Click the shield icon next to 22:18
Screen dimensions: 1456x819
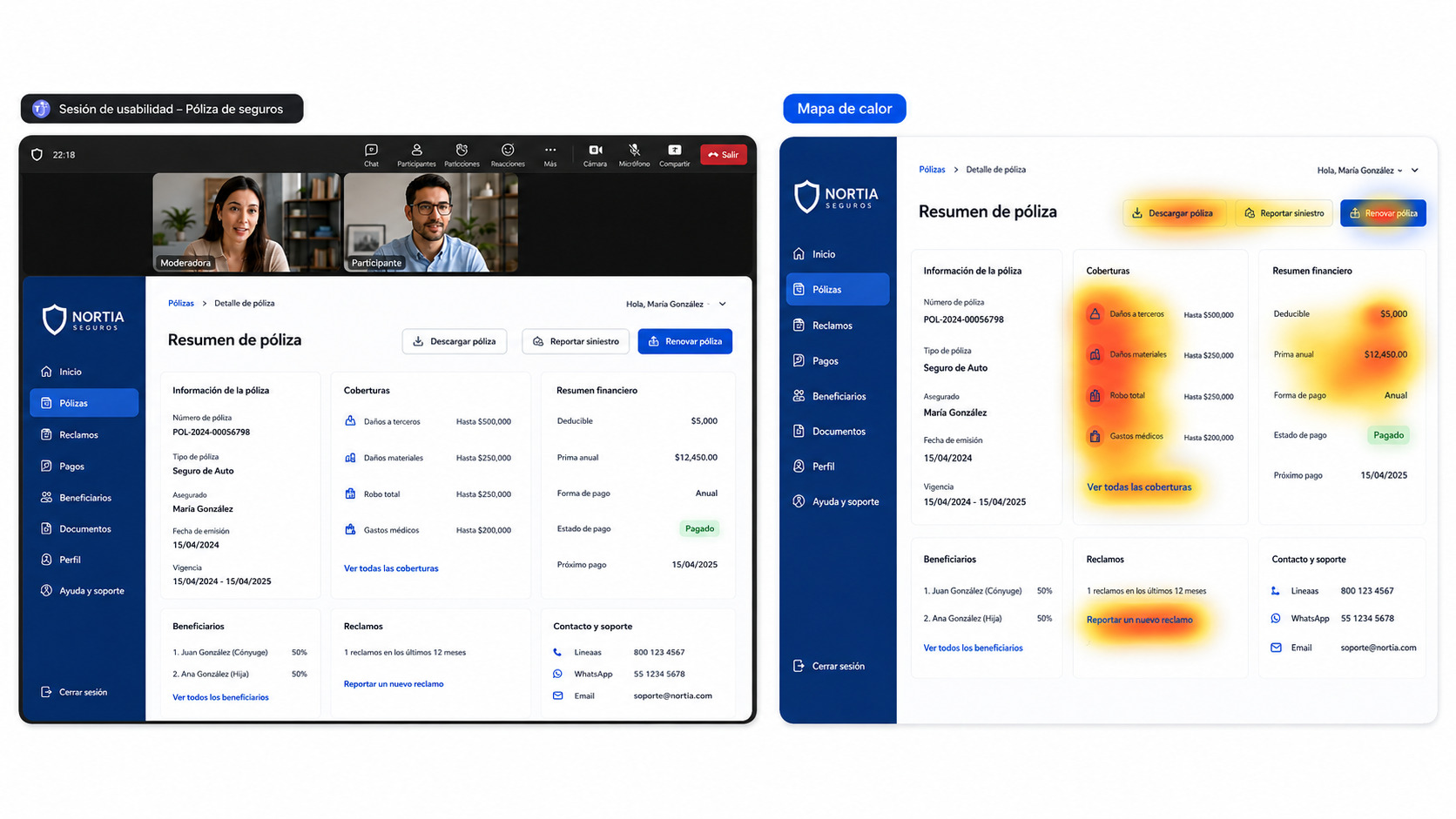(x=37, y=155)
